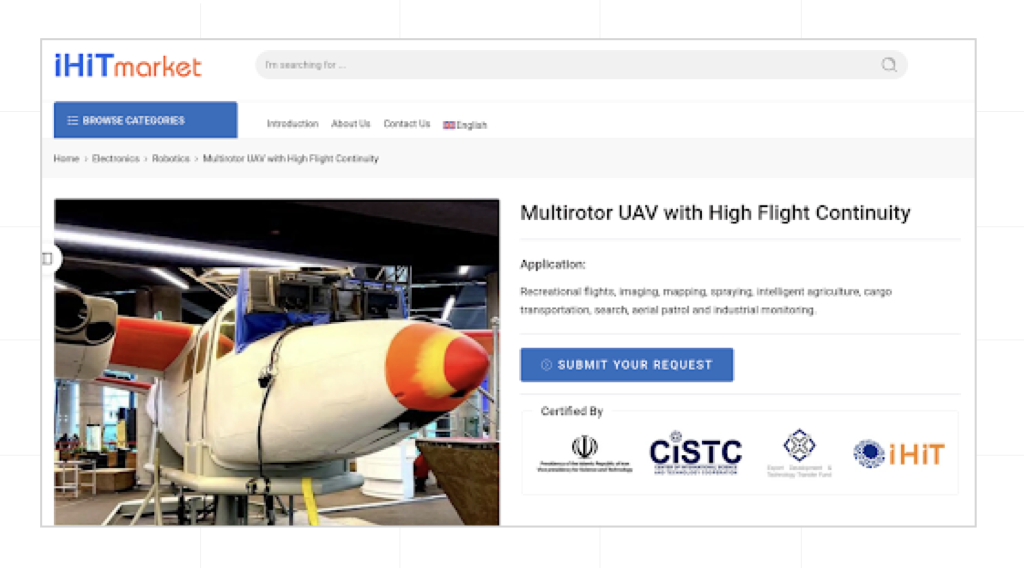
Task: Click the Export Development Fund logo
Action: pos(799,453)
